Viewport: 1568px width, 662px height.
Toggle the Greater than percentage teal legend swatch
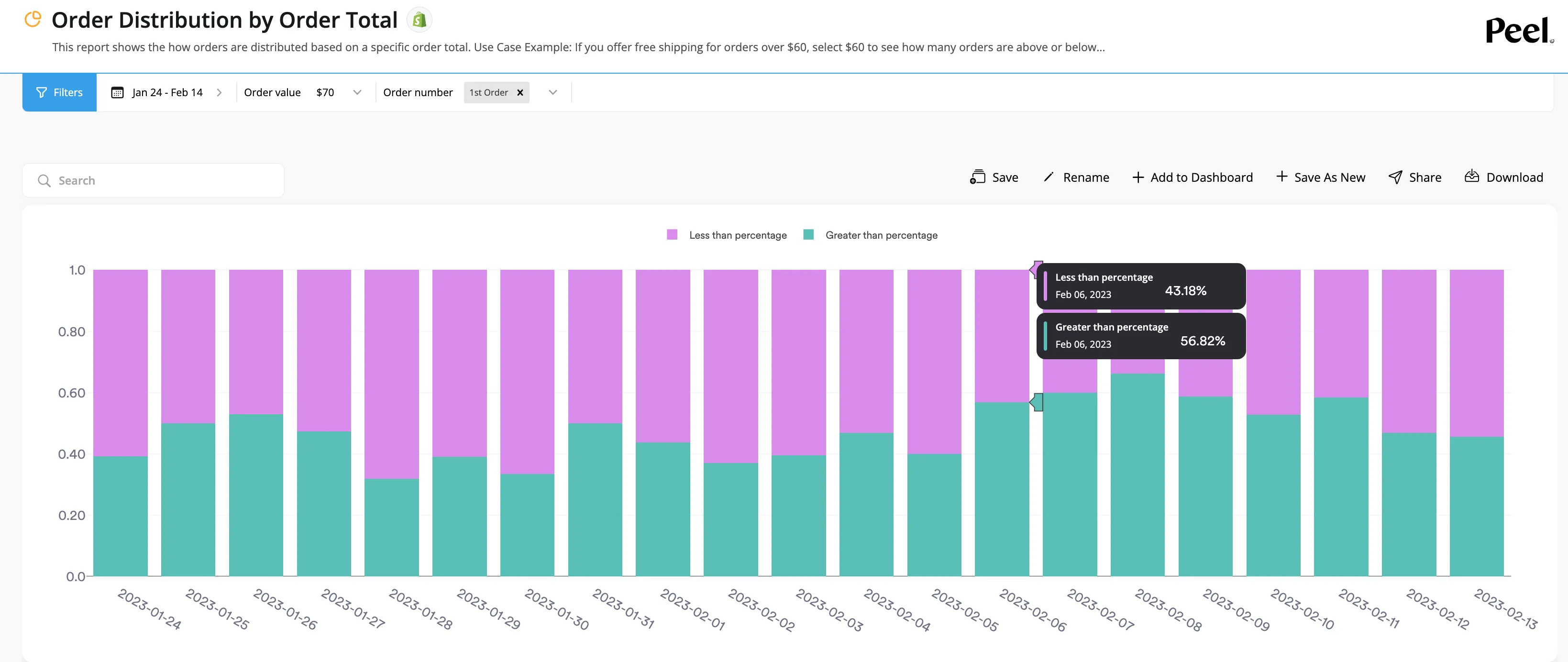(808, 235)
